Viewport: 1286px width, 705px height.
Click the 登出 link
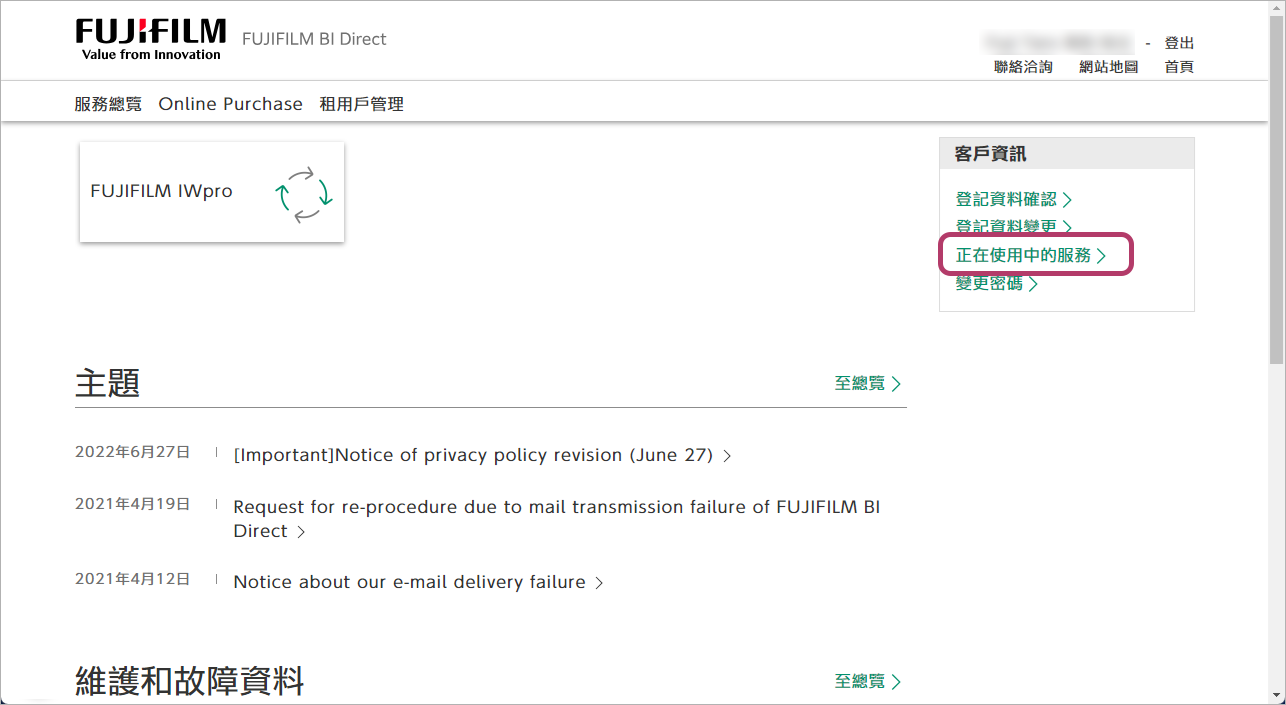(x=1179, y=43)
